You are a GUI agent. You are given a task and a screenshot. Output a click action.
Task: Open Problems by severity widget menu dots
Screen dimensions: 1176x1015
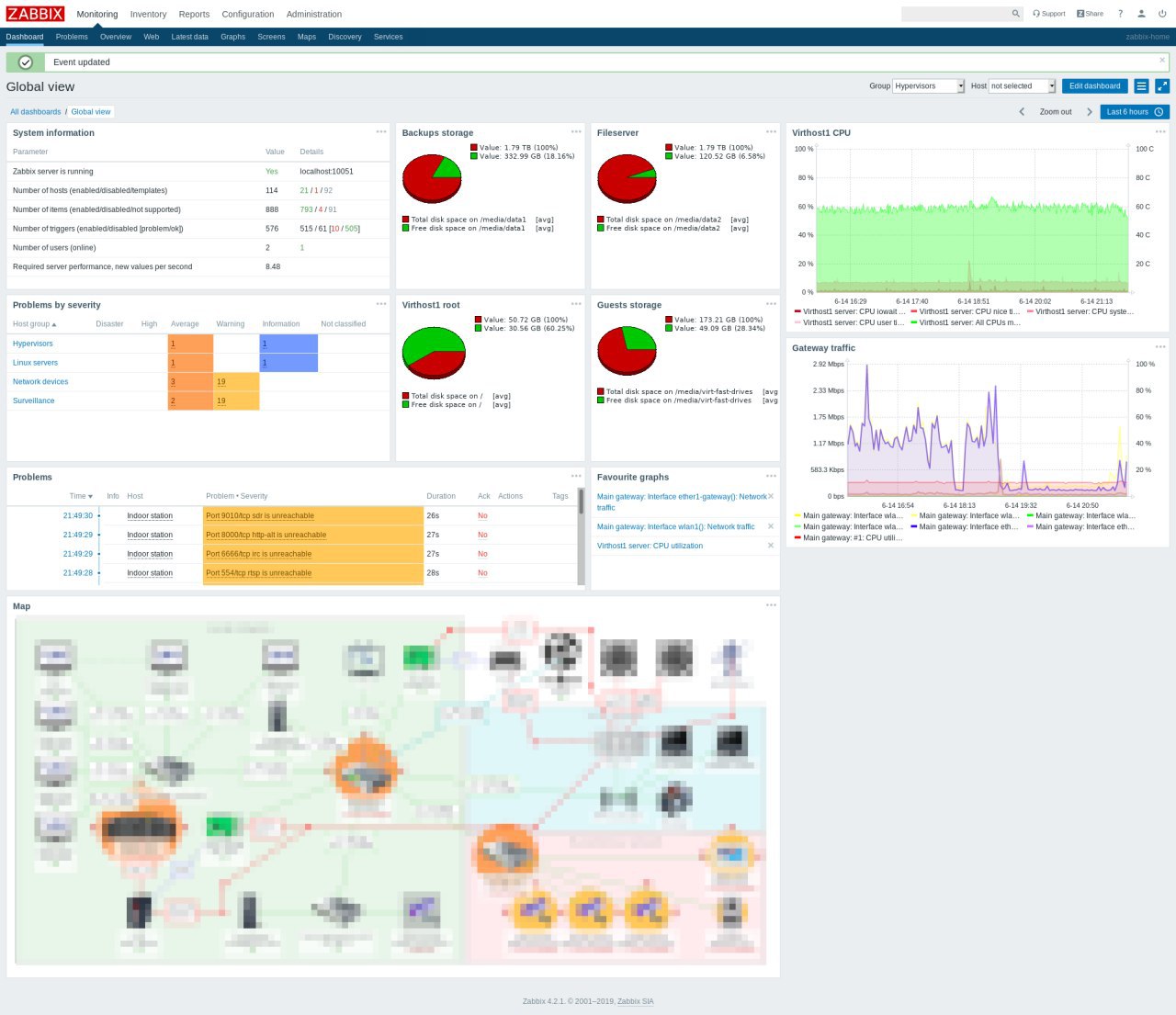click(381, 304)
